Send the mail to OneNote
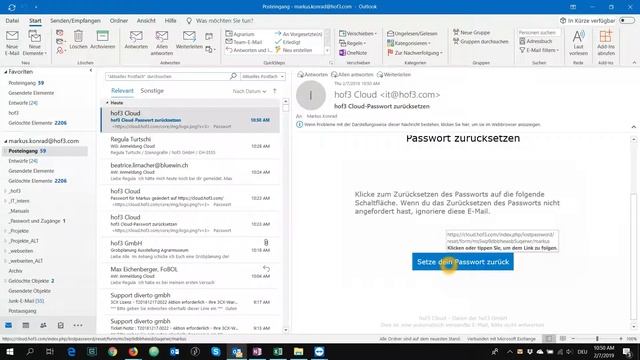The height and width of the screenshot is (360, 640). click(x=353, y=53)
